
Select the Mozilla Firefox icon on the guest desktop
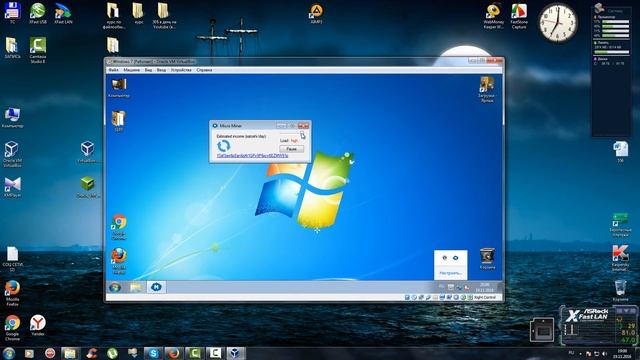119,261
